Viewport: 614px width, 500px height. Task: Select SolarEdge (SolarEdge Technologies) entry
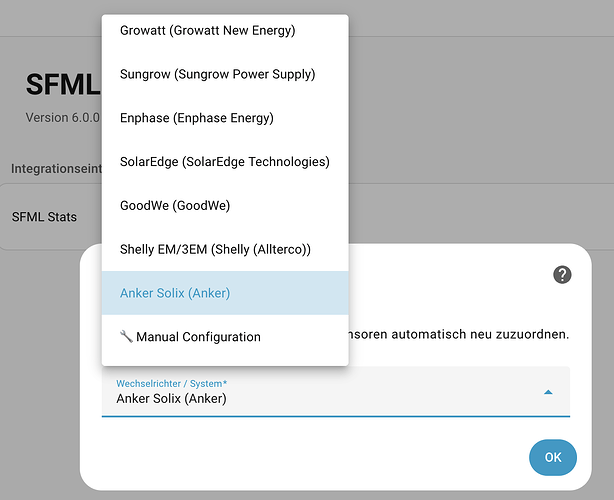(x=225, y=162)
